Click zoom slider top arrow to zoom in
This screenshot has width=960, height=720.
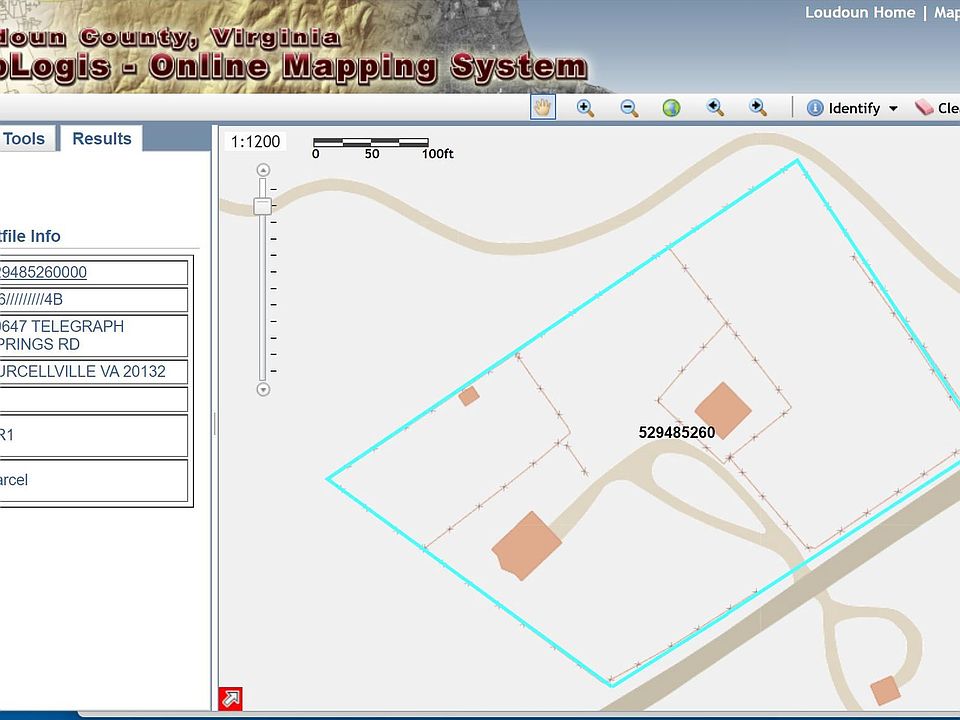pyautogui.click(x=264, y=170)
